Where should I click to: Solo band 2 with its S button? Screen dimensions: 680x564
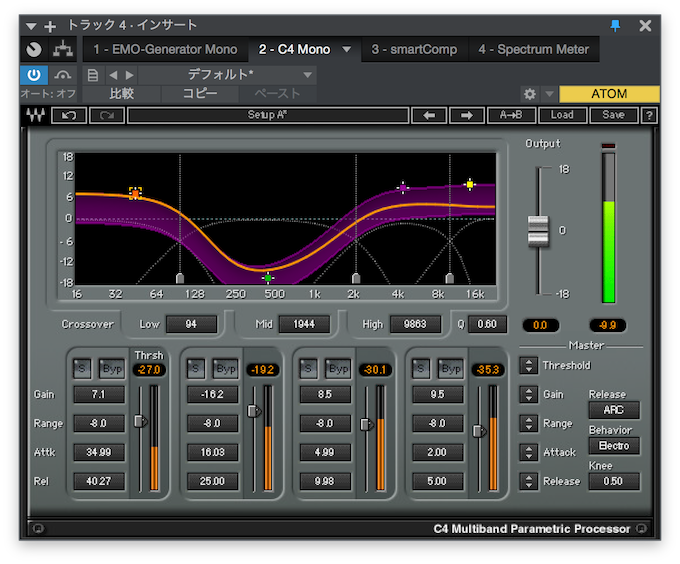[x=196, y=369]
